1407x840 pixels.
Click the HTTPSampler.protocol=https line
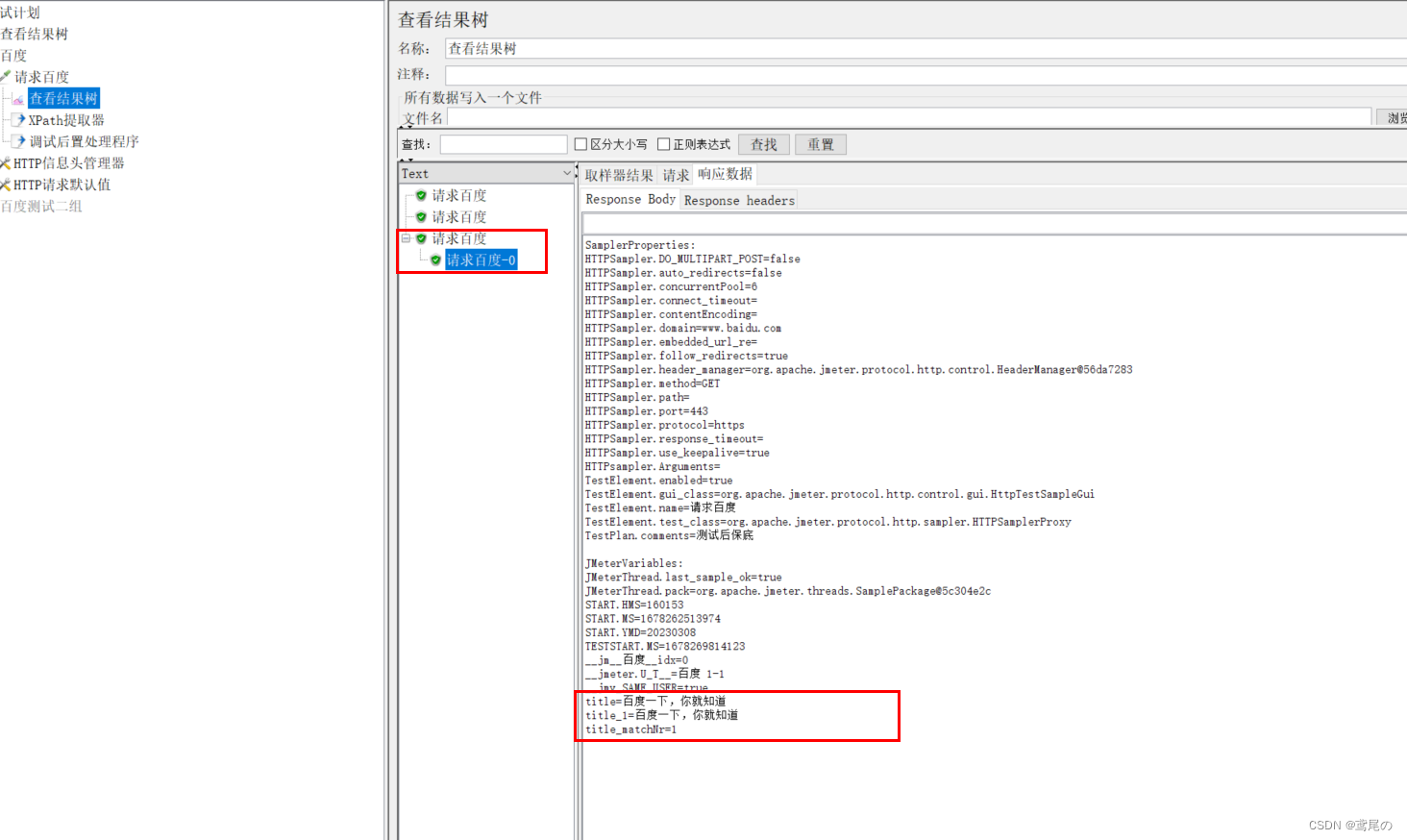coord(664,425)
